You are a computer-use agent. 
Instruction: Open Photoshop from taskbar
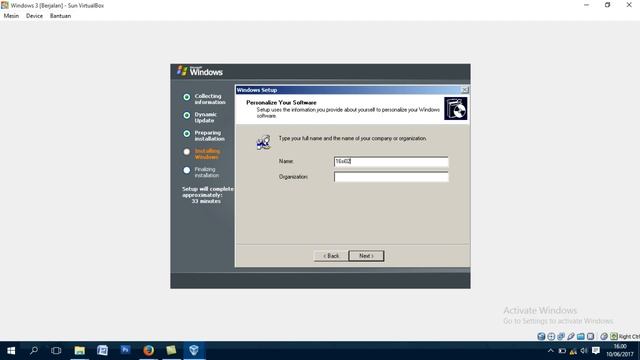tap(125, 350)
